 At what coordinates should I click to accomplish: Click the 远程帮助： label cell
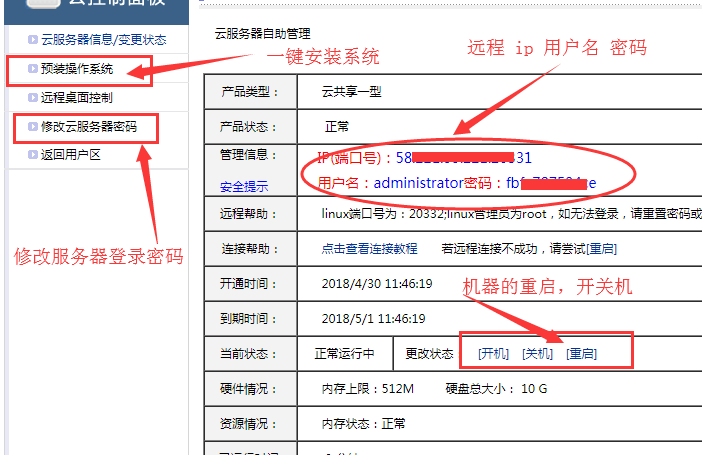point(250,214)
